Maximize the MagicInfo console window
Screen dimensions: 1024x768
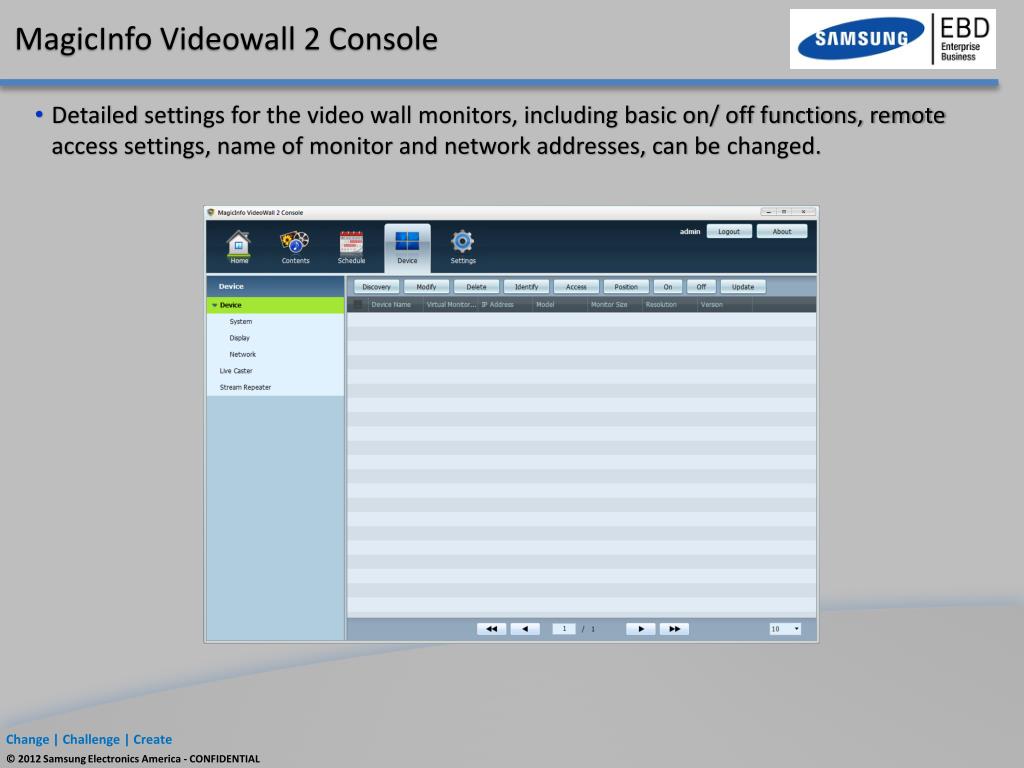tap(784, 212)
